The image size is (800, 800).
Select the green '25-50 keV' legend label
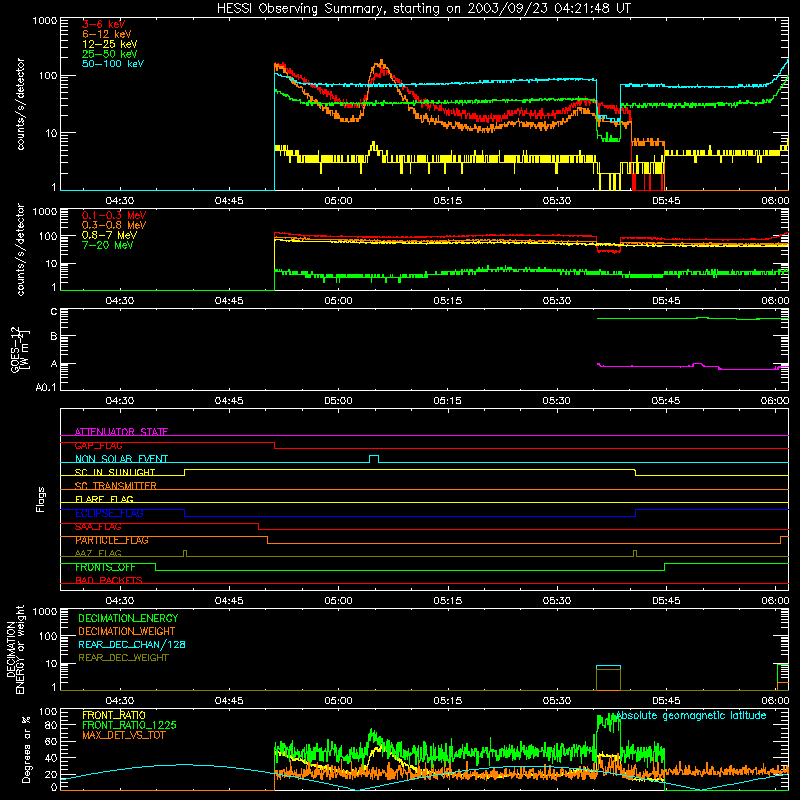coord(109,54)
